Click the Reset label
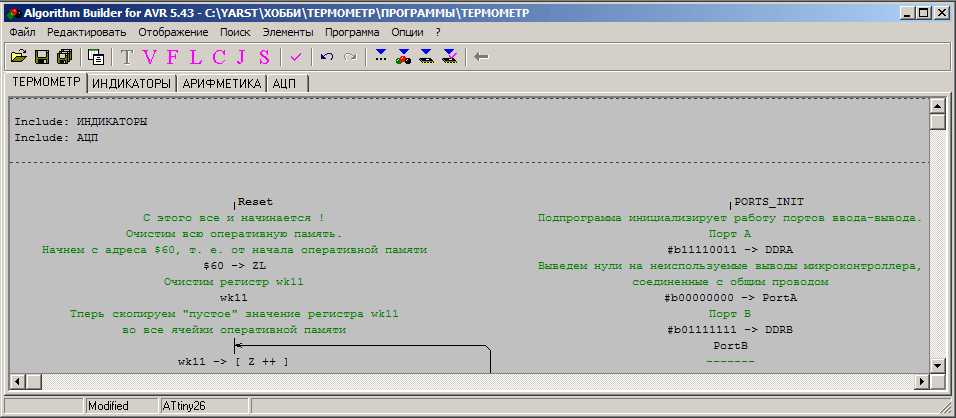Viewport: 956px width, 418px height. (x=255, y=202)
